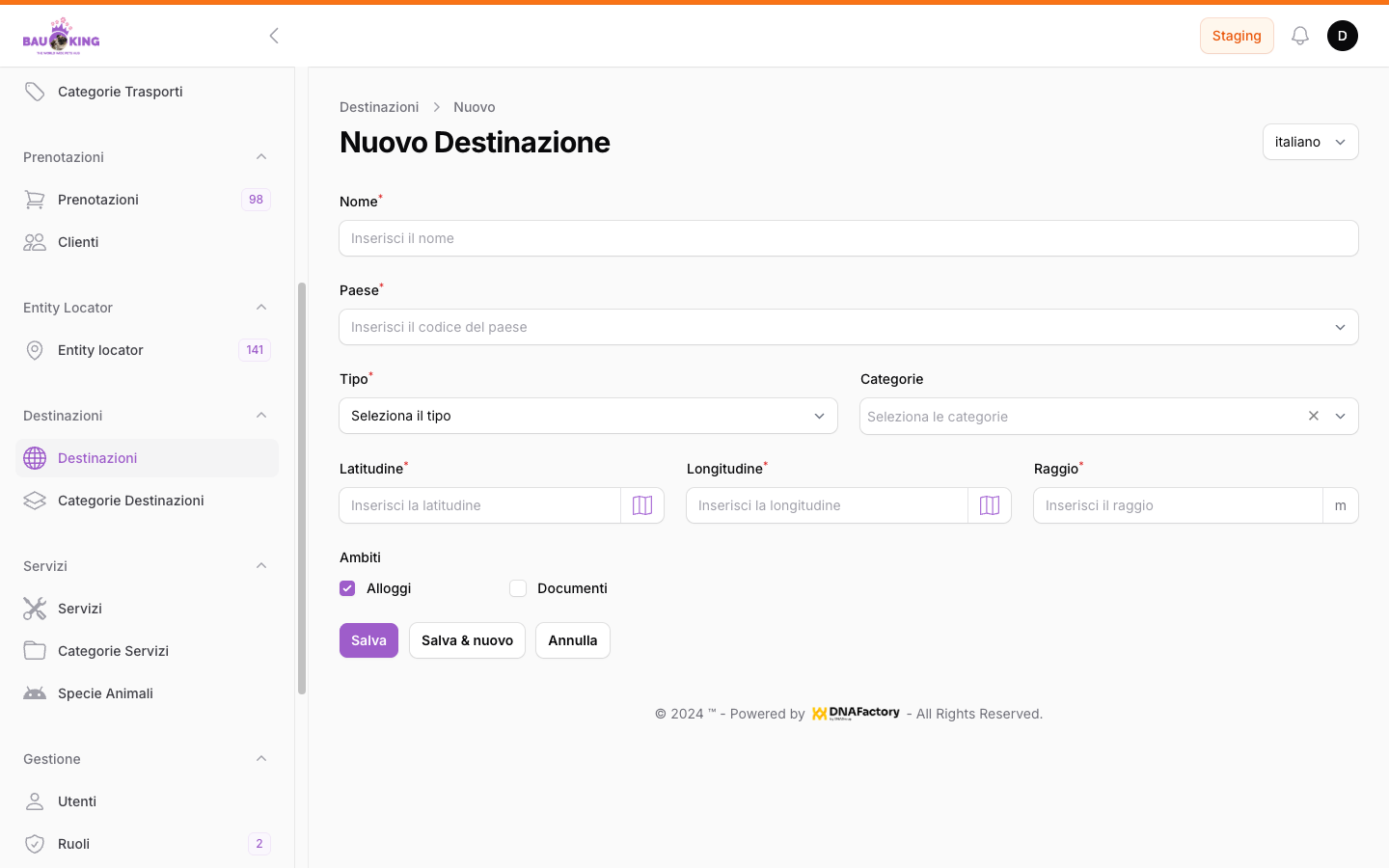Clear selected categories with X icon
Screen dimensions: 1389x868
[1313, 416]
